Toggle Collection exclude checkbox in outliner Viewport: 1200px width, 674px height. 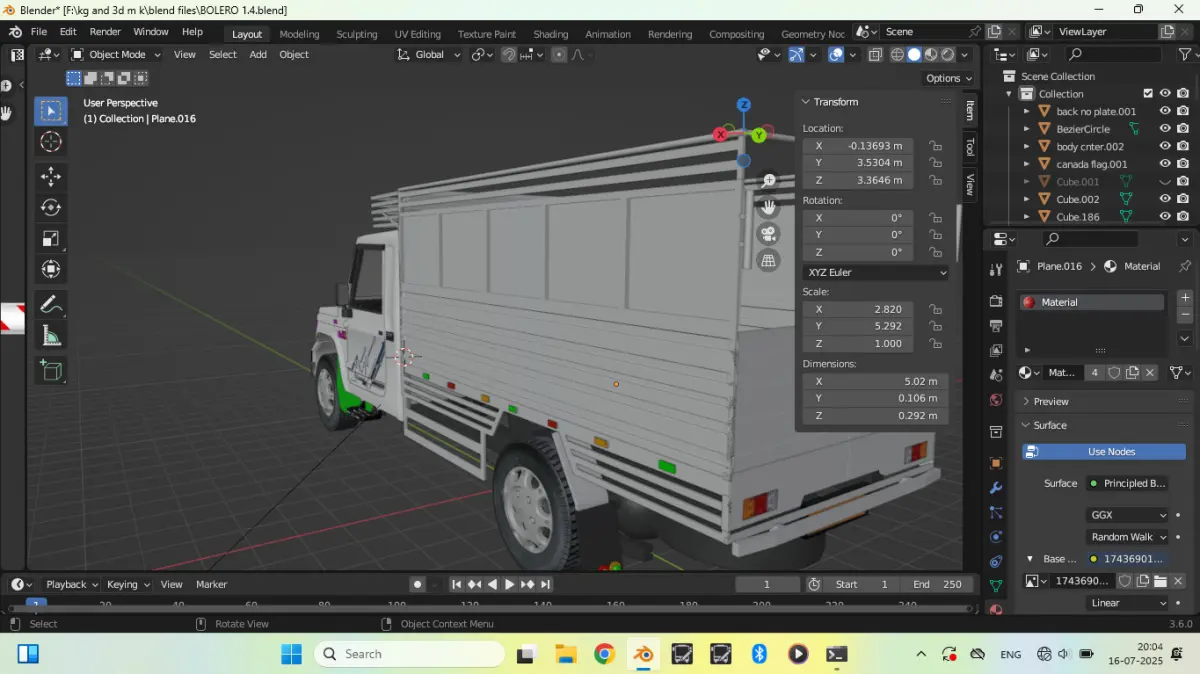coord(1148,94)
